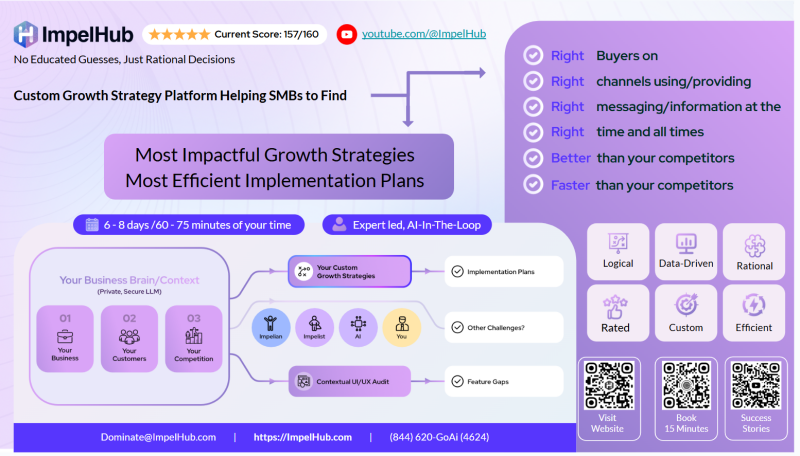800x456 pixels.
Task: Click the (844) 620-GoAi (4624) phone number
Action: [x=439, y=437]
